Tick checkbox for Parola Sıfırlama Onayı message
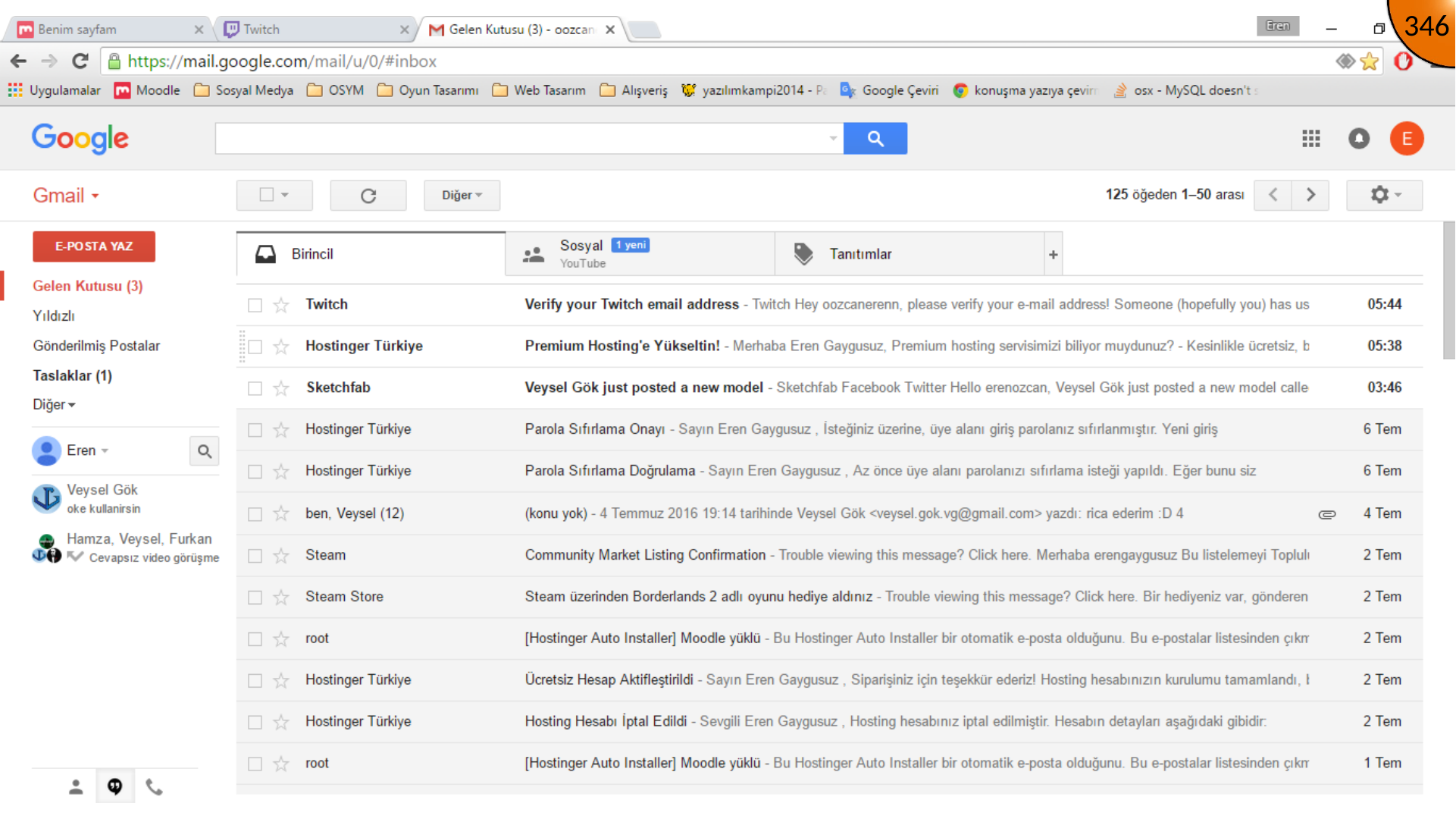The width and height of the screenshot is (1456, 819). [255, 430]
